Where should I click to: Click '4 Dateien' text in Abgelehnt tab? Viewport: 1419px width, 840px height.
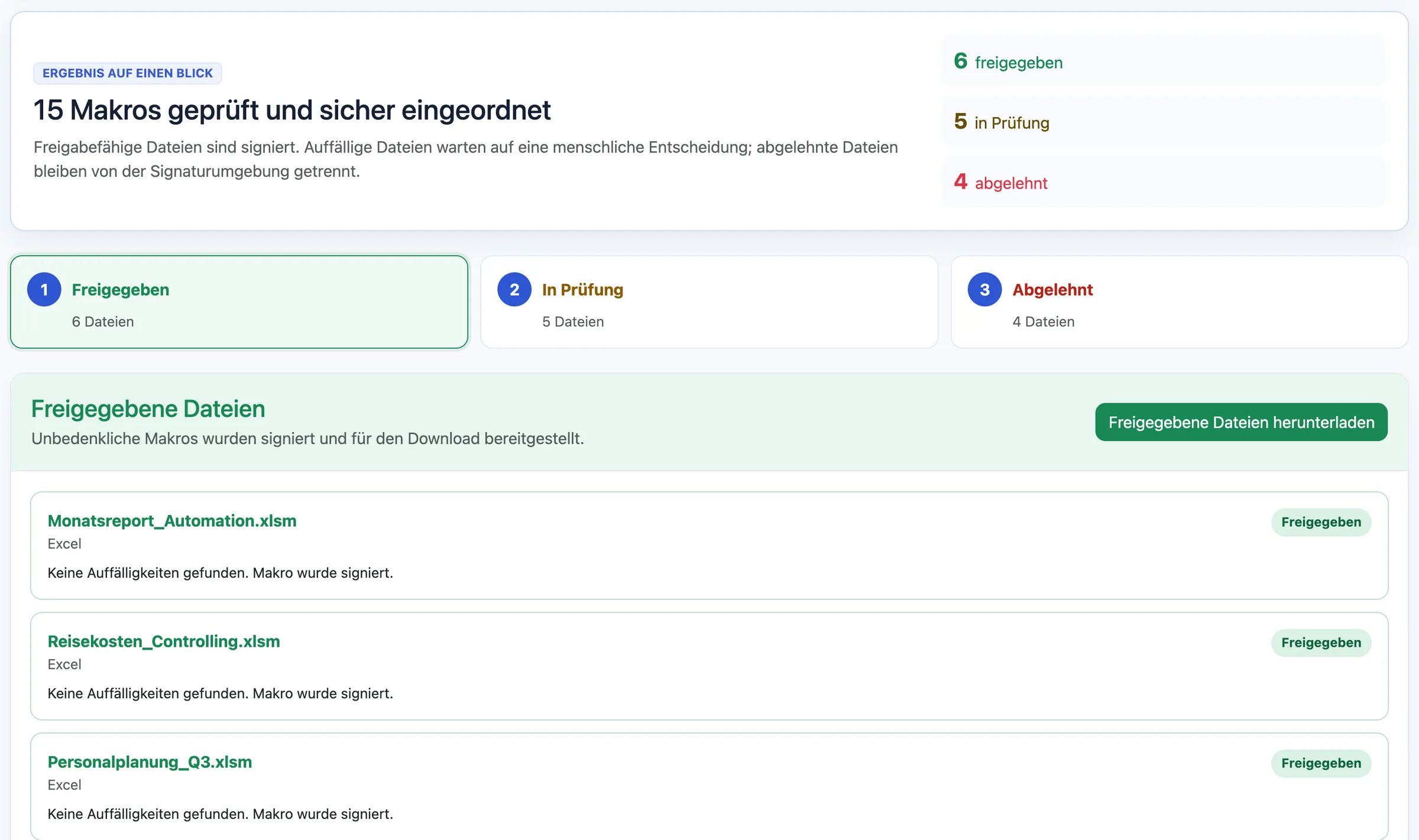click(1044, 322)
